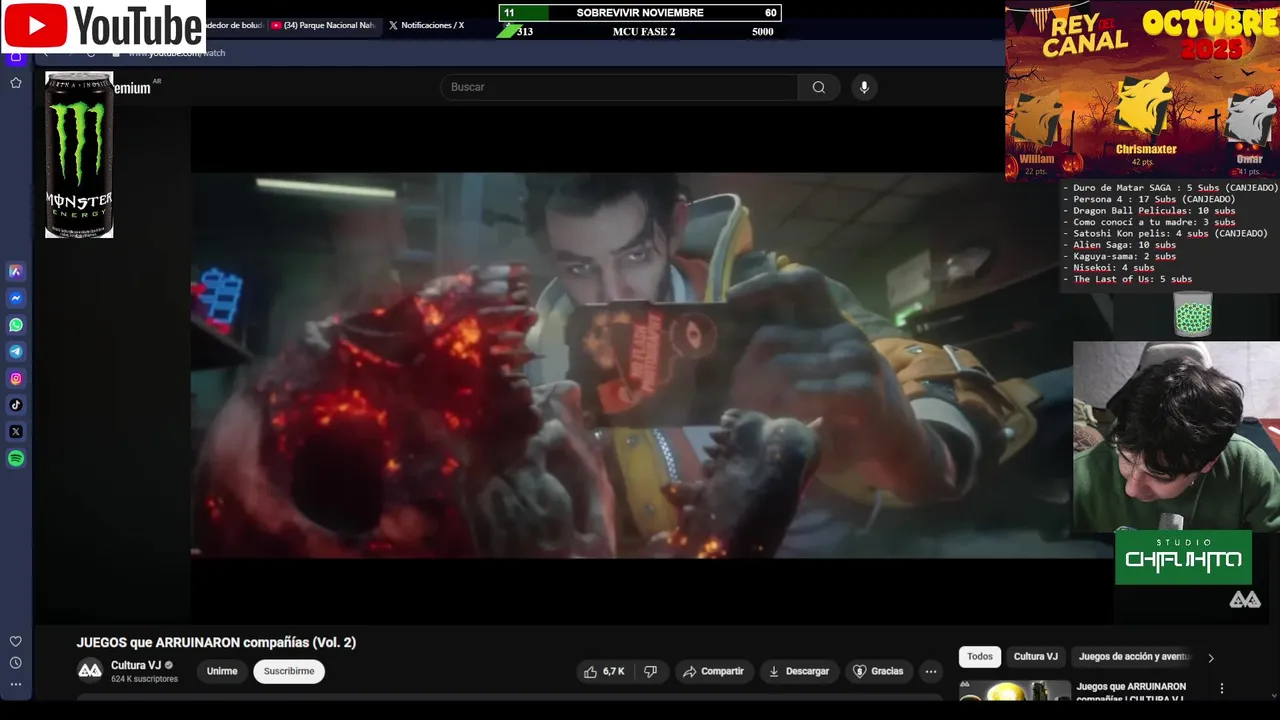The image size is (1280, 720).
Task: Open more actions three-dots below video
Action: pyautogui.click(x=931, y=671)
